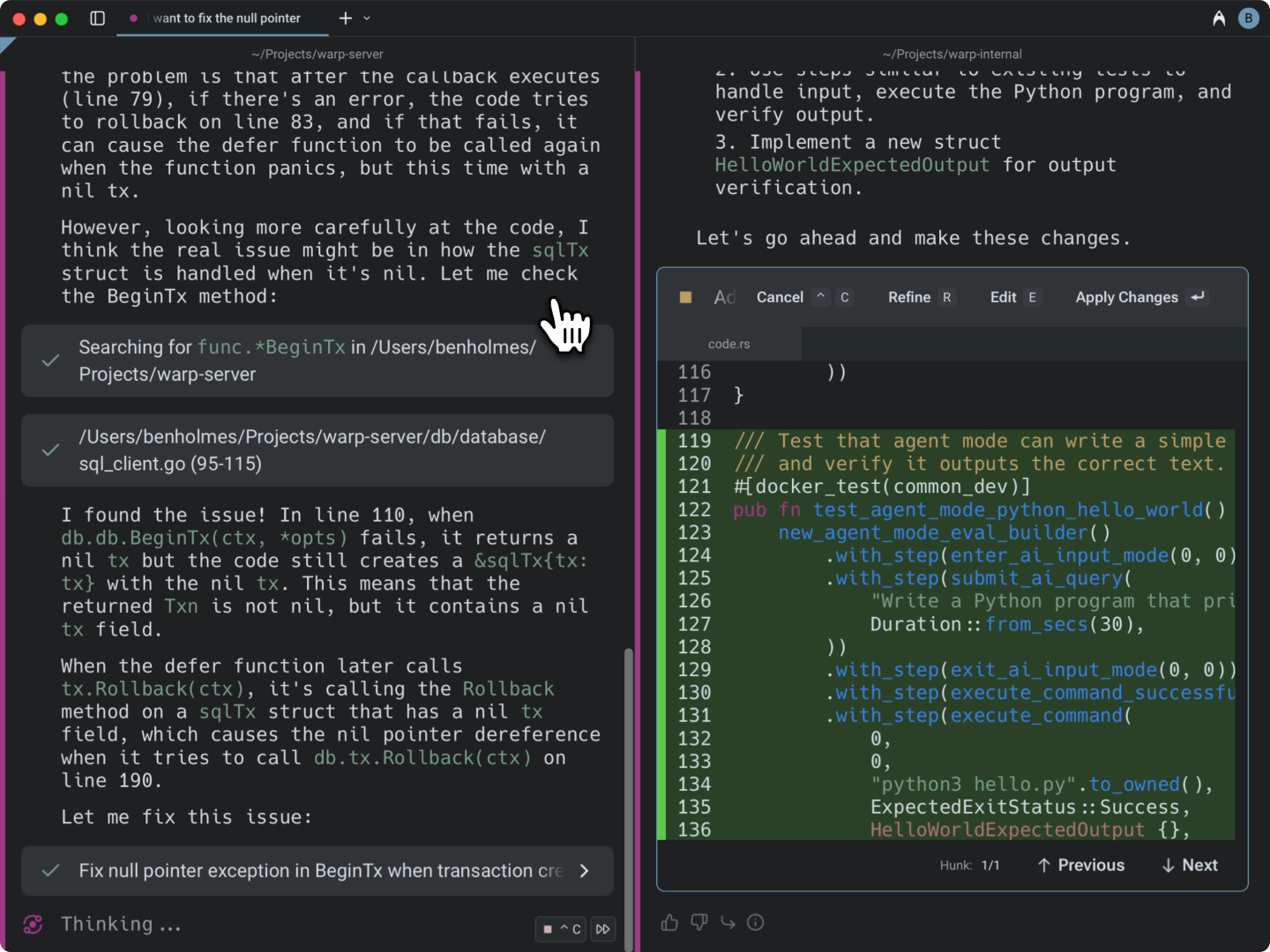Click the 'tx.Rollback(ctx),' inline code
Screen dimensions: 1270x952
point(158,689)
